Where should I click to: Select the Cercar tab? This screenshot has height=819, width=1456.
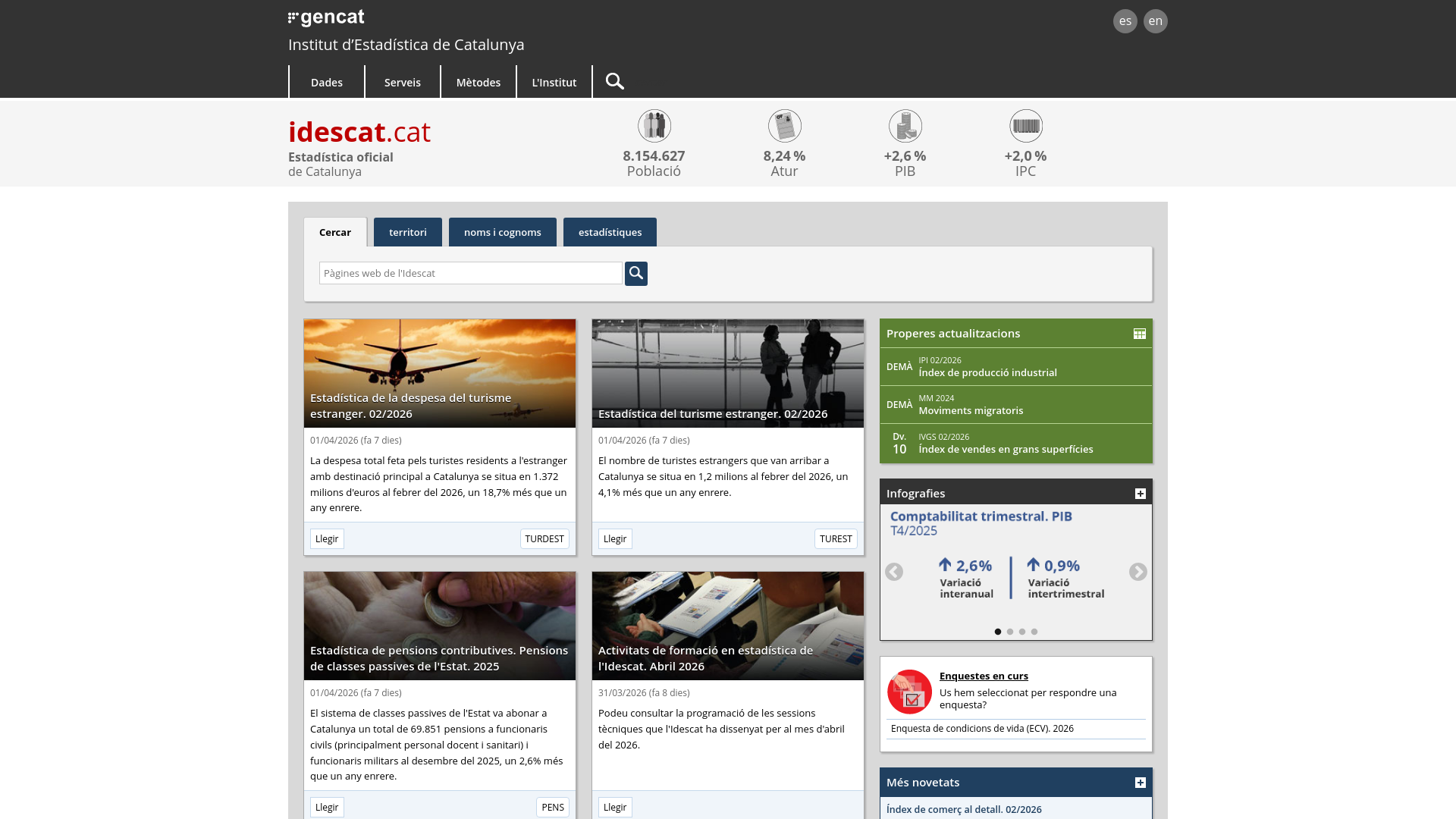click(335, 232)
